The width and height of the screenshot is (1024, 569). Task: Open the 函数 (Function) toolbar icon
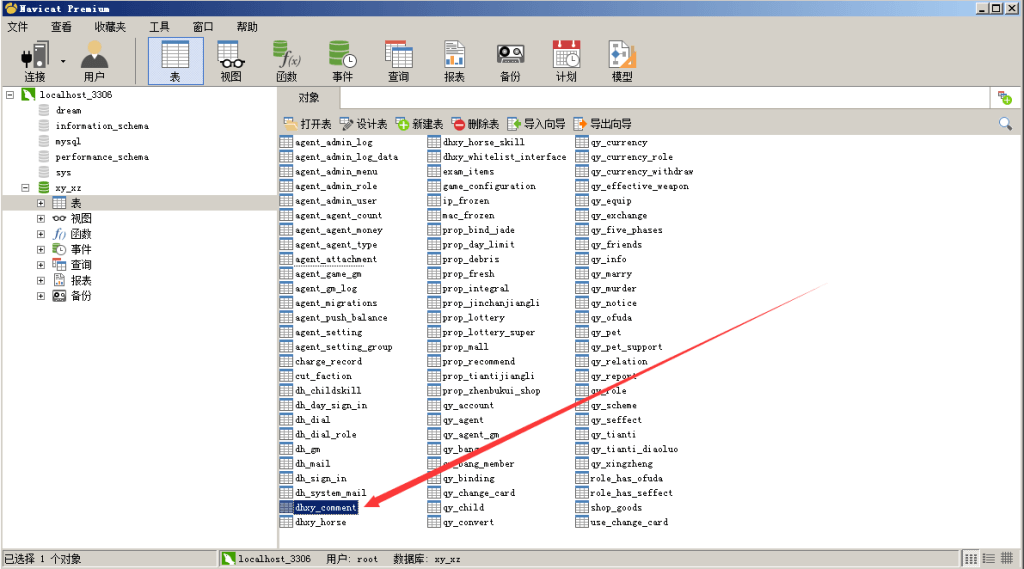[287, 60]
